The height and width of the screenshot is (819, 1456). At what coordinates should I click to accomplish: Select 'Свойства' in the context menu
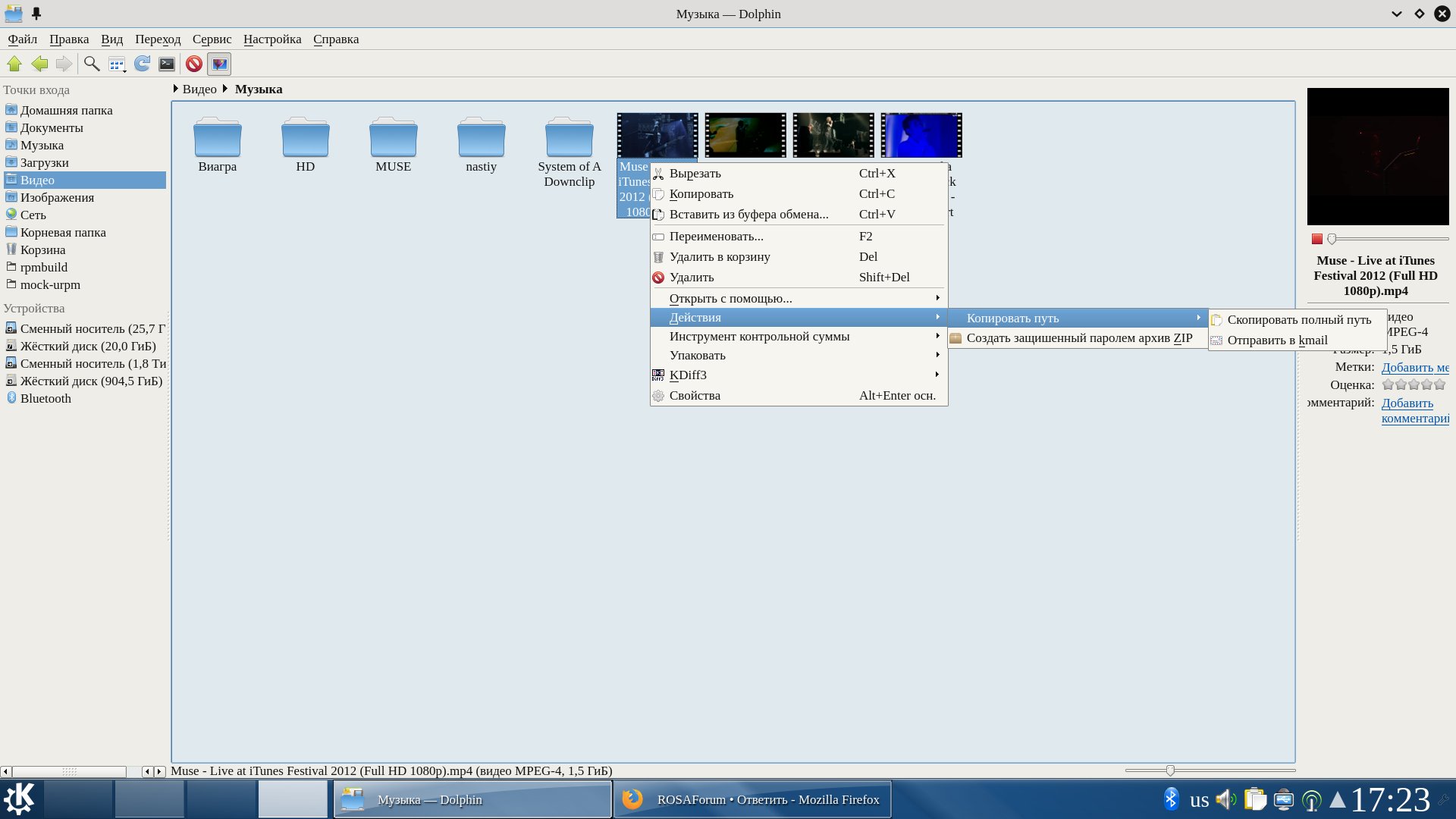[695, 395]
